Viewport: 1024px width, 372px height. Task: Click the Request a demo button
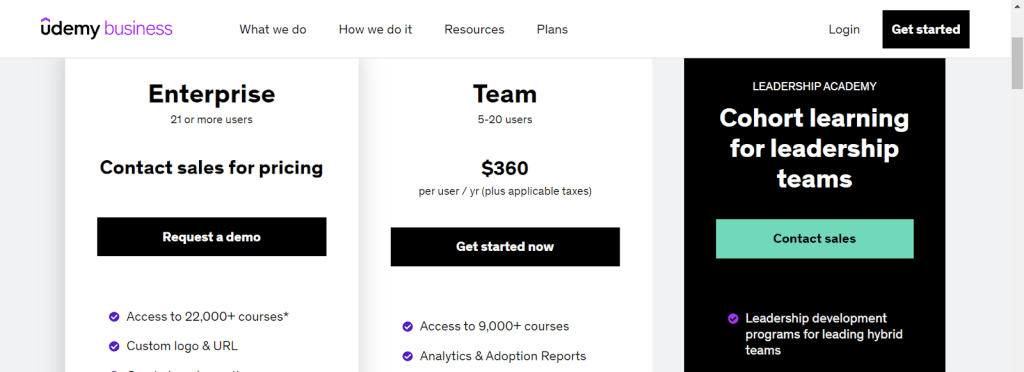[212, 237]
